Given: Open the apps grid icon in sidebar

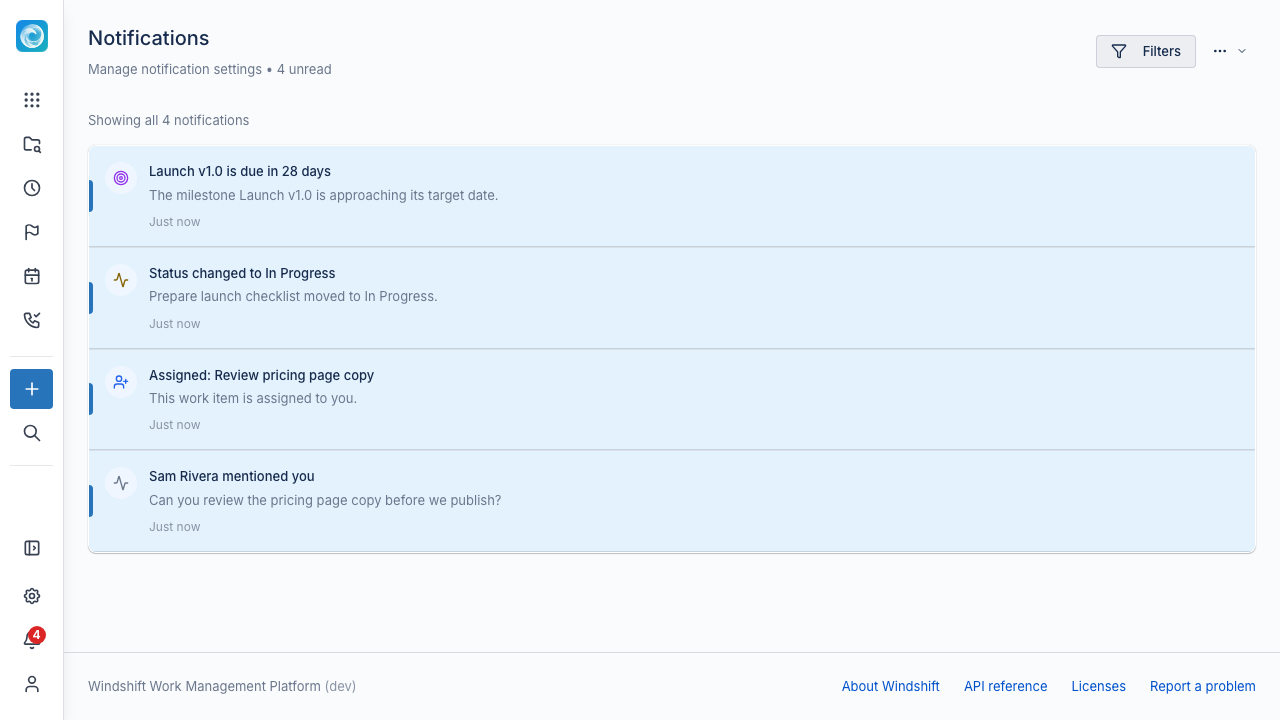Looking at the screenshot, I should [x=32, y=100].
